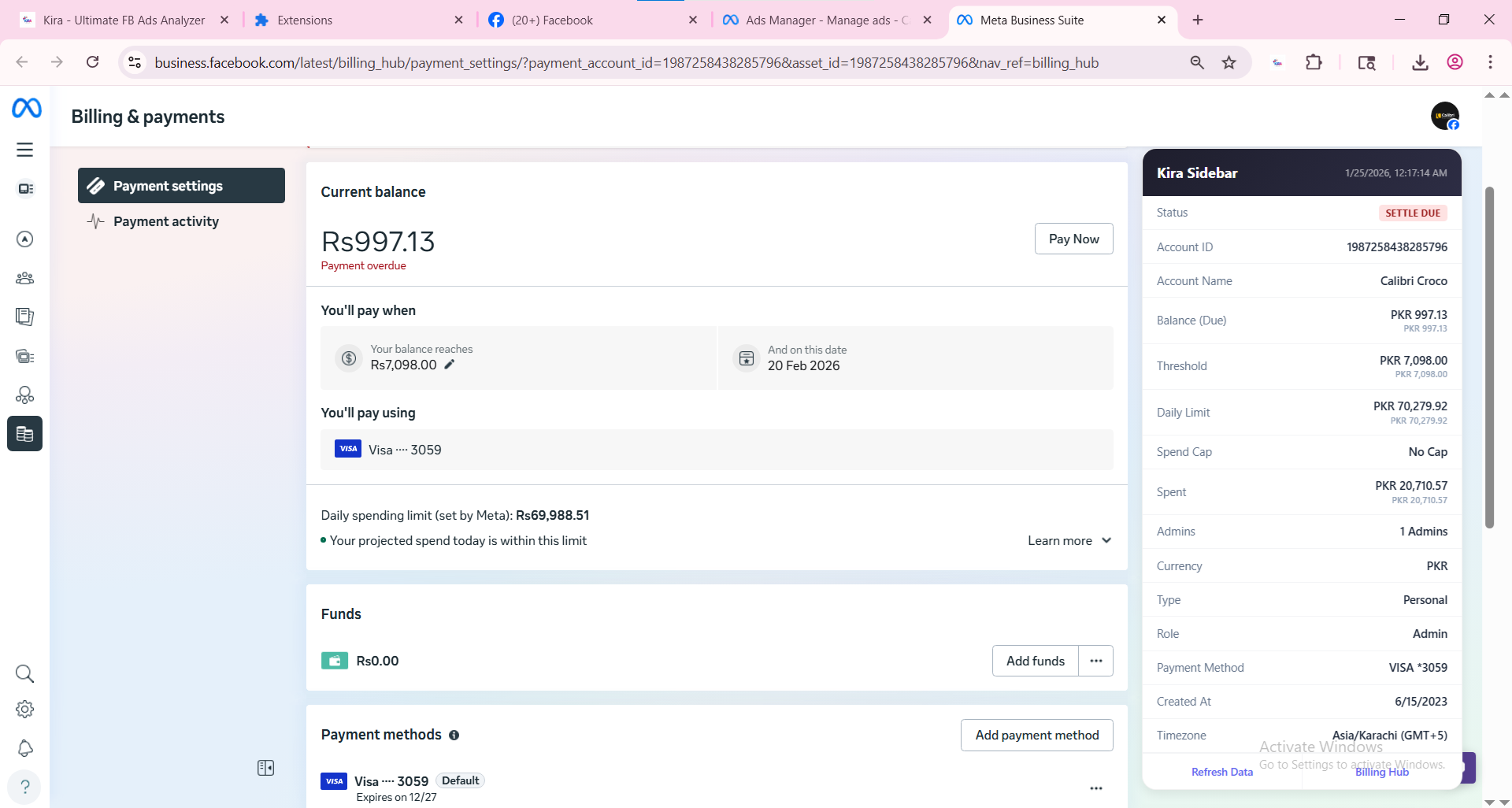Open the help question mark icon
Screen dimensions: 1512x808
click(25, 787)
